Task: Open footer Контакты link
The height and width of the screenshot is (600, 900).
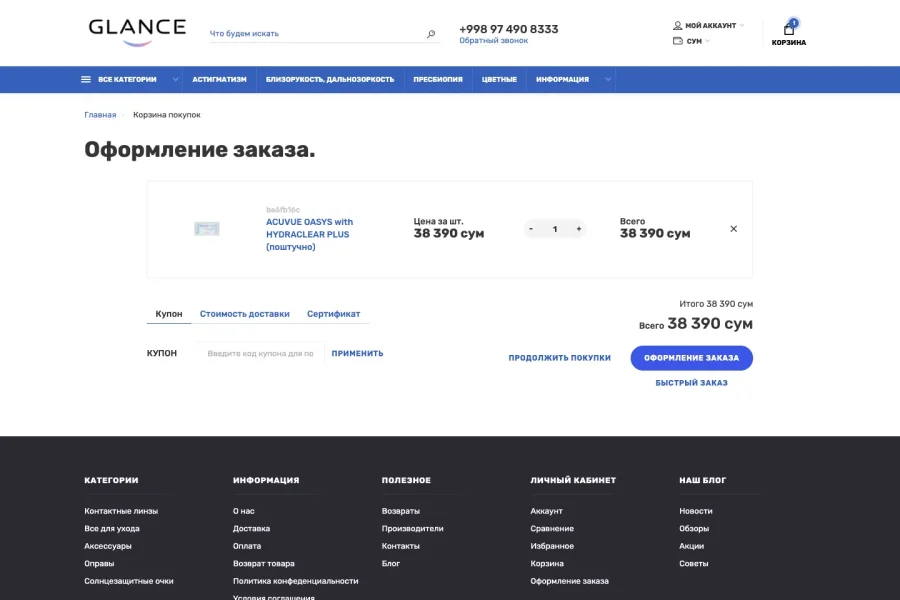Action: tap(401, 546)
